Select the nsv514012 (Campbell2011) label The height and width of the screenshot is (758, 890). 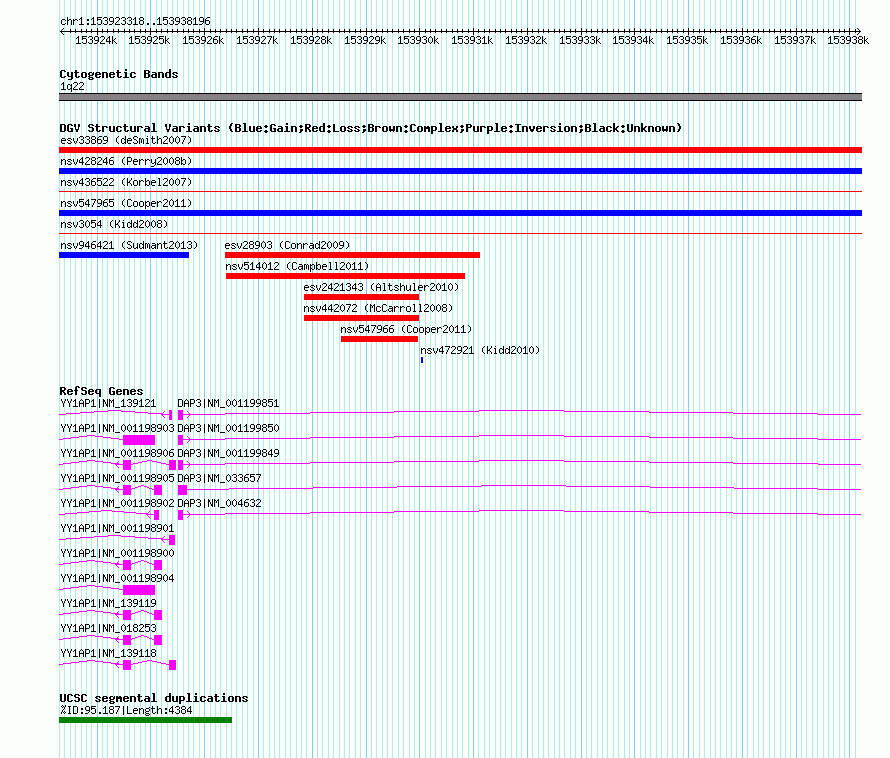tap(297, 266)
